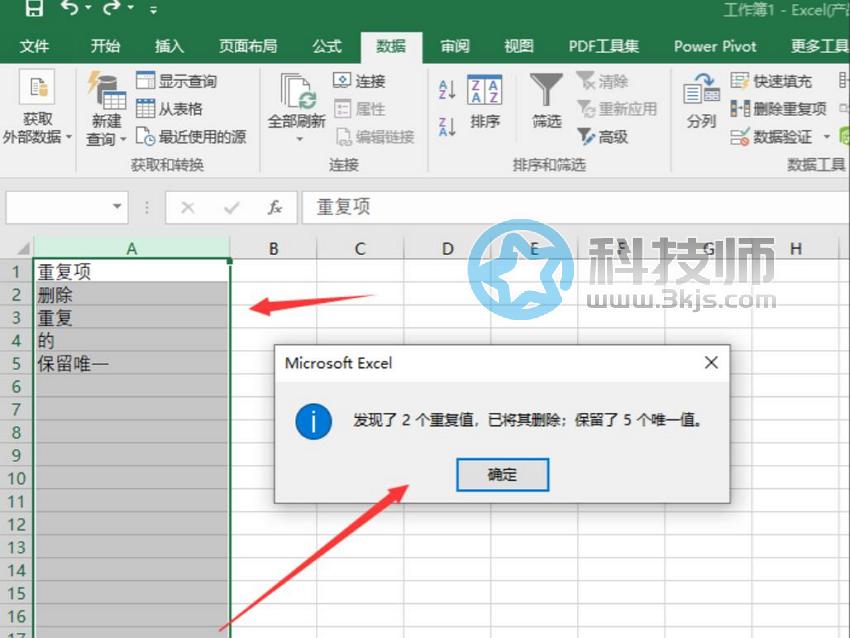
Task: Click 从表格 in ribbon
Action: pos(169,109)
